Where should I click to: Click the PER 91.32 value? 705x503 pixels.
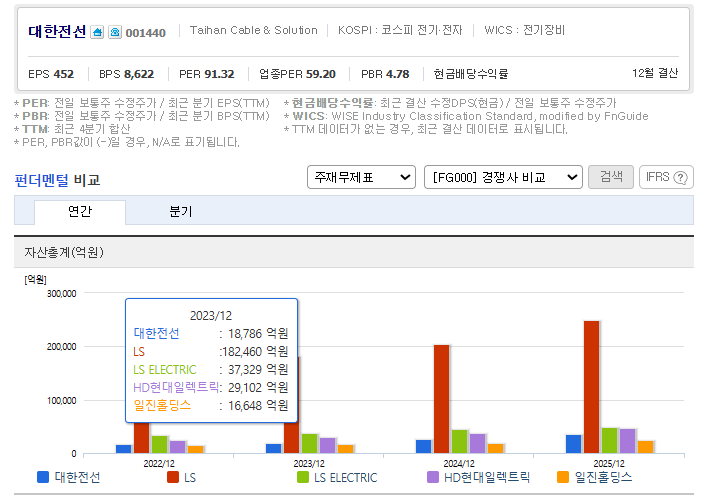click(x=206, y=74)
